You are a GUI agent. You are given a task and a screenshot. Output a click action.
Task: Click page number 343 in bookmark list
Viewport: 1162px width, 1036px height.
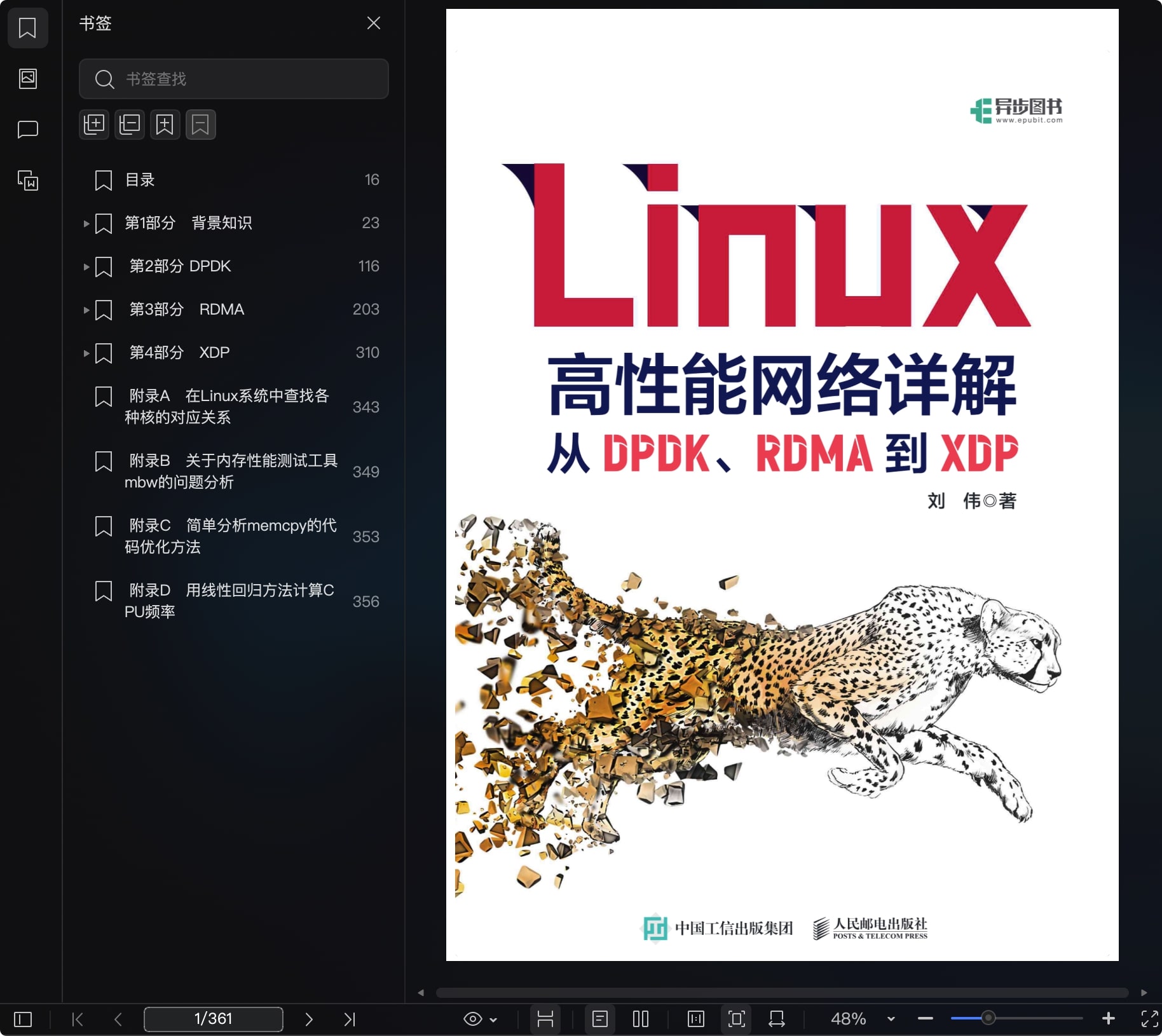tap(366, 407)
